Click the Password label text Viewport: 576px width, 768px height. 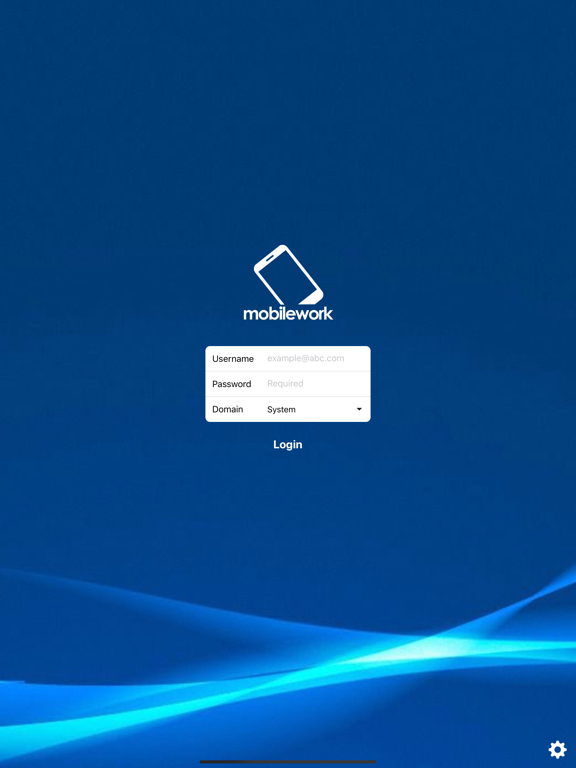click(232, 384)
